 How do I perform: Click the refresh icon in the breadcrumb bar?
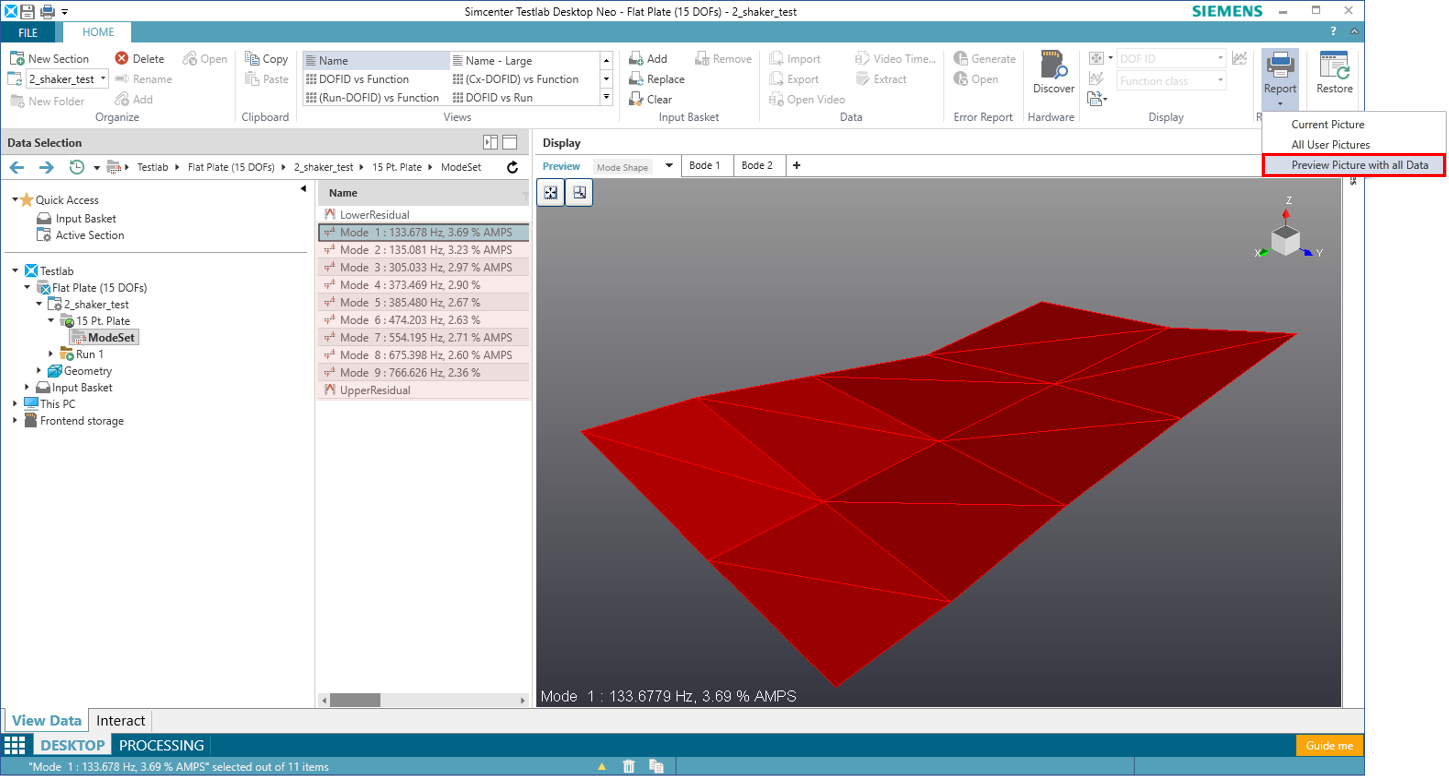[513, 167]
